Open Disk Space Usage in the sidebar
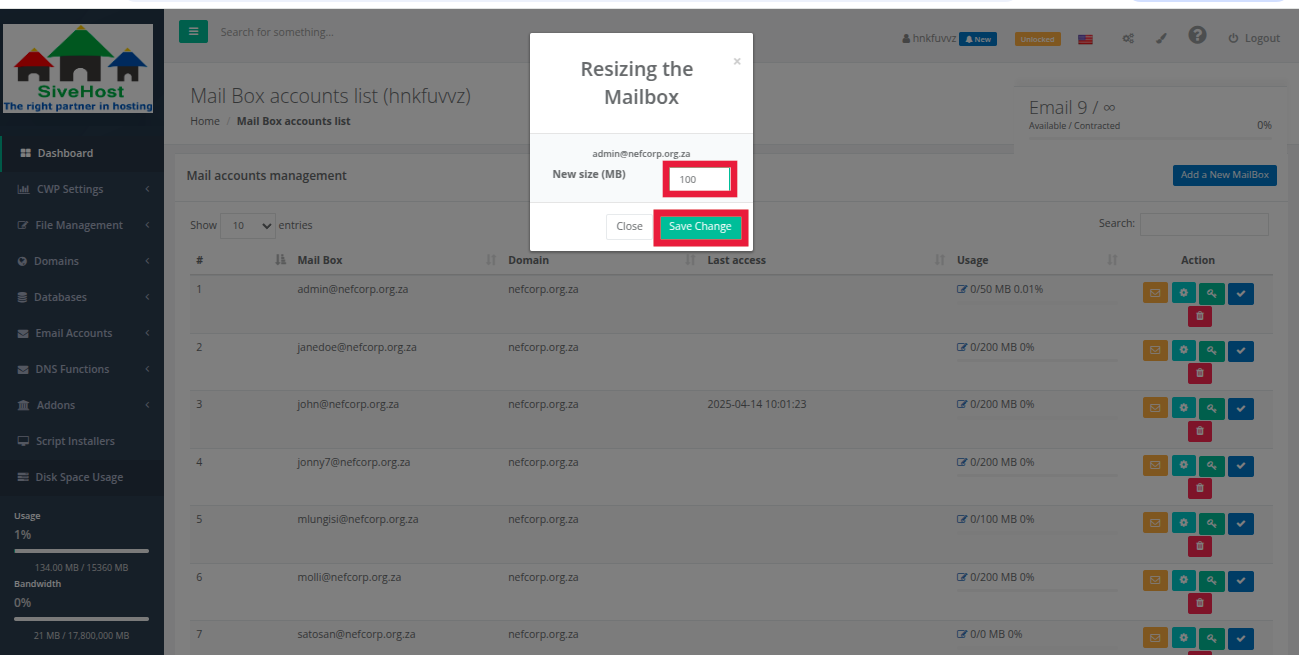 point(82,477)
